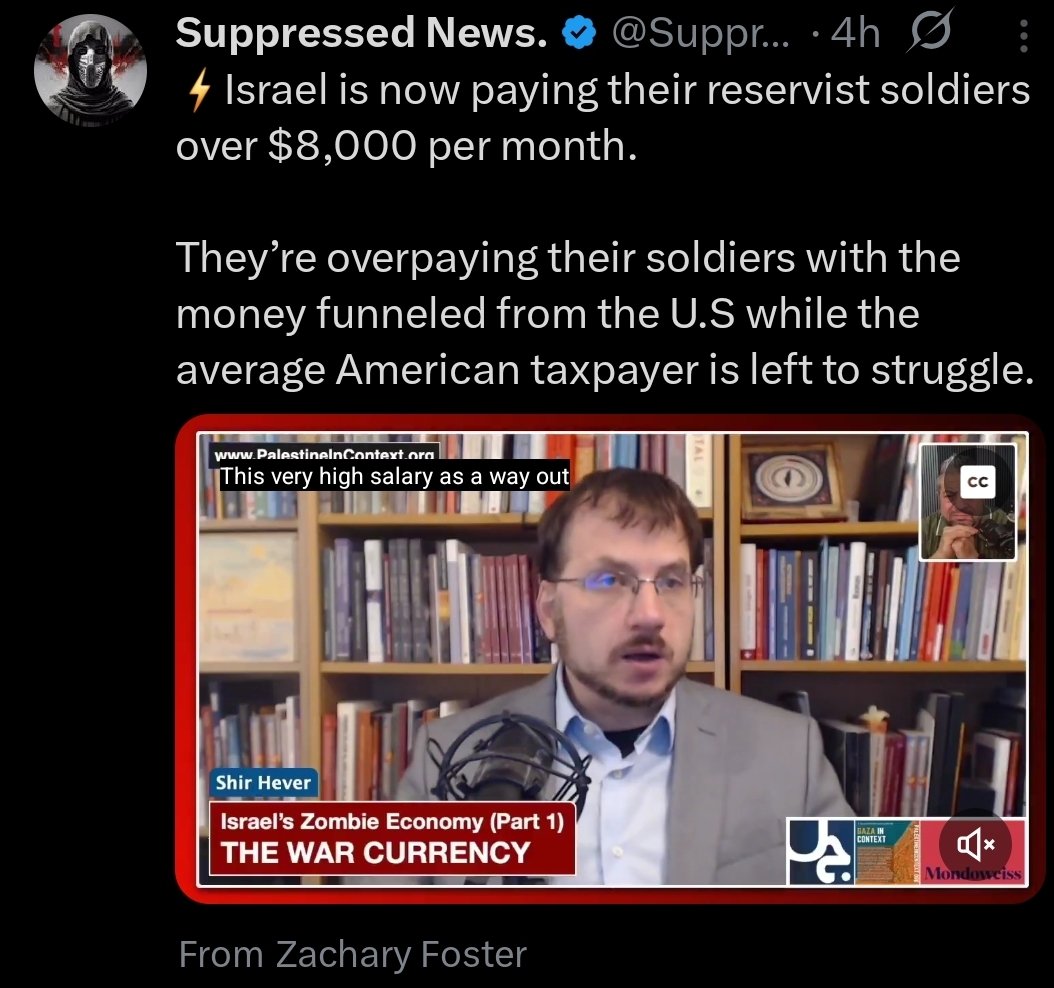The width and height of the screenshot is (1054, 988).
Task: Click the lightning bolt emoji
Action: pyautogui.click(x=200, y=91)
